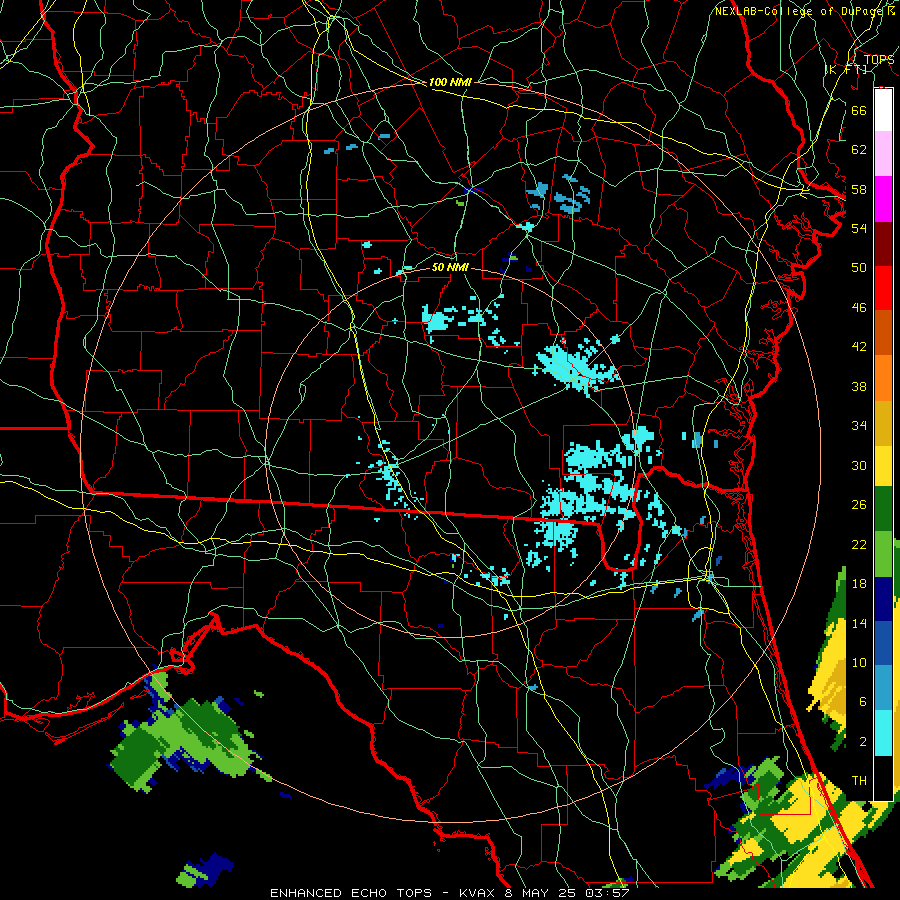The height and width of the screenshot is (900, 900).
Task: Click the "100 NMI" range ring label
Action: (x=450, y=82)
